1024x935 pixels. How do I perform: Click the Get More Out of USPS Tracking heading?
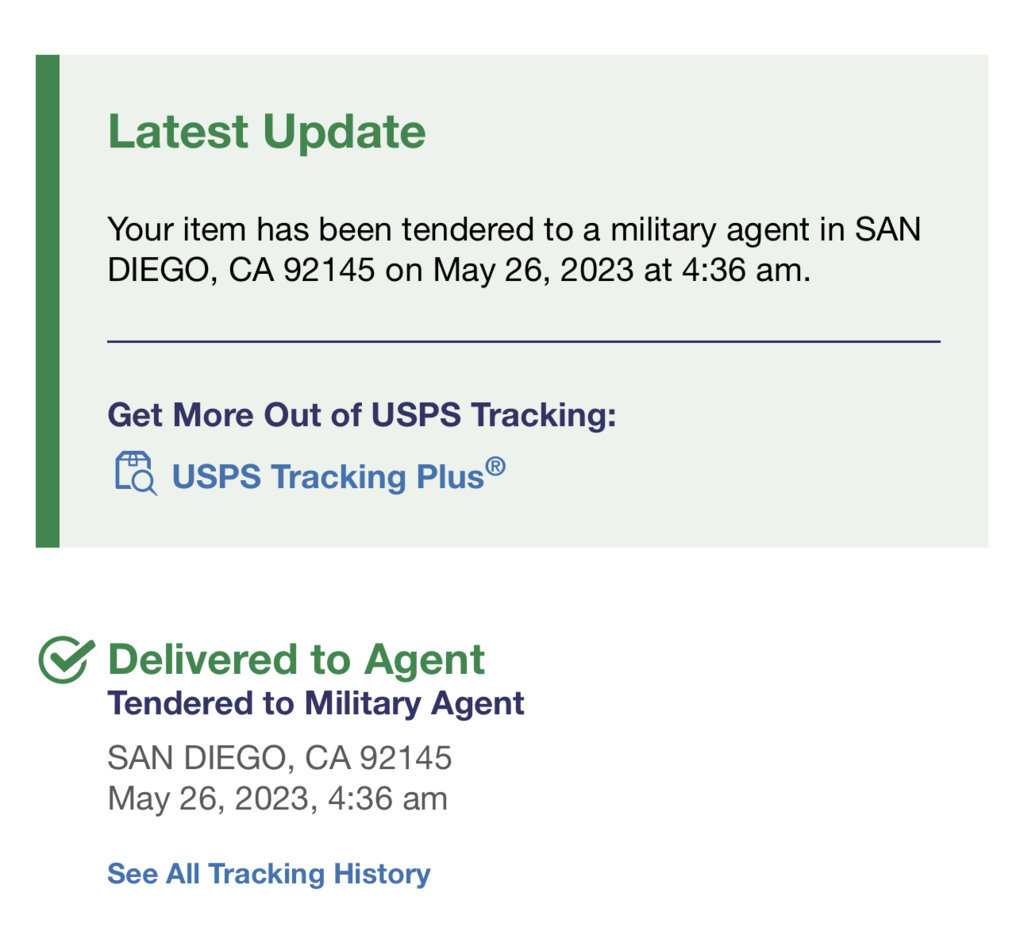(x=362, y=415)
